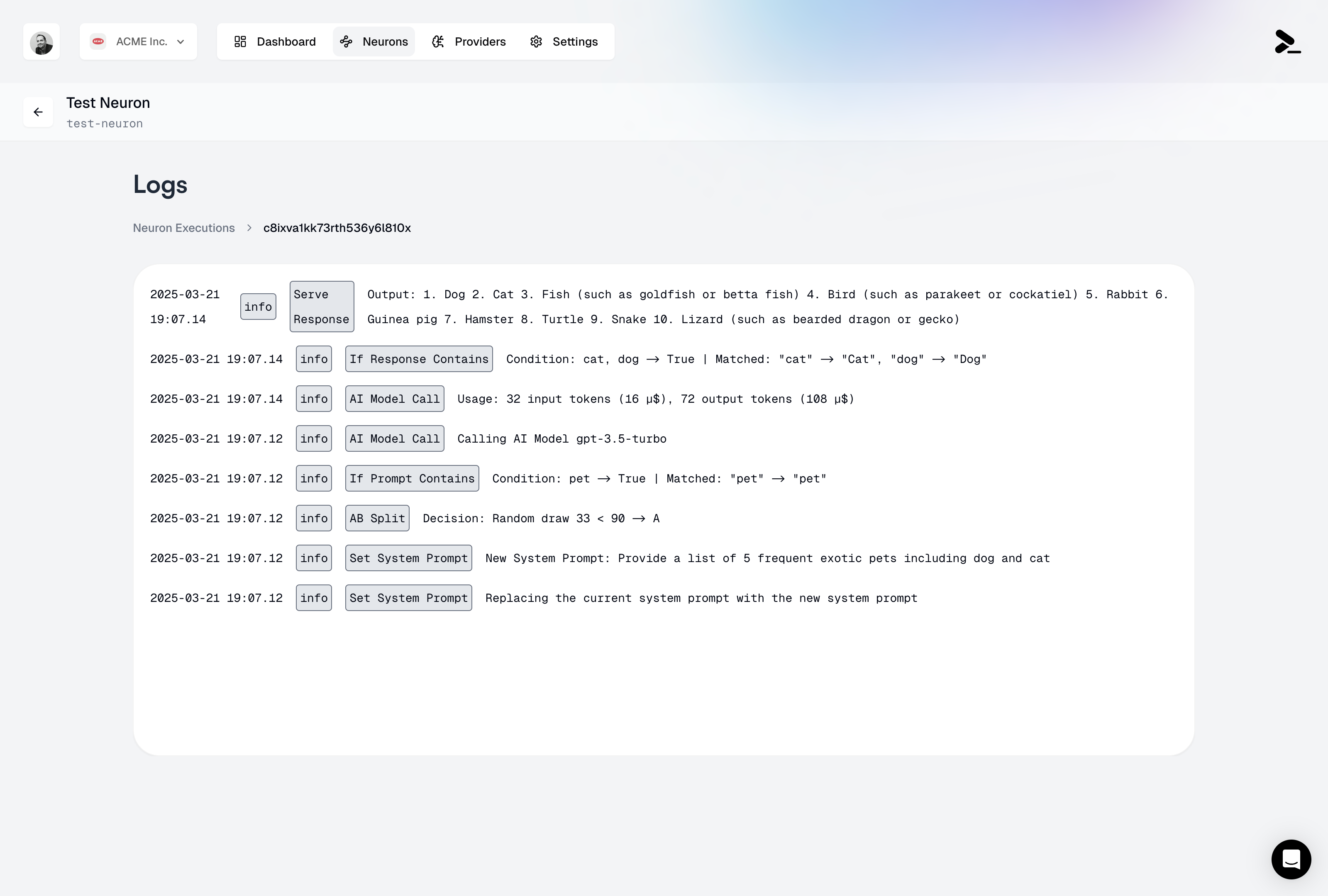1328x896 pixels.
Task: Expand the ACME Inc. organization dropdown
Action: tap(141, 41)
